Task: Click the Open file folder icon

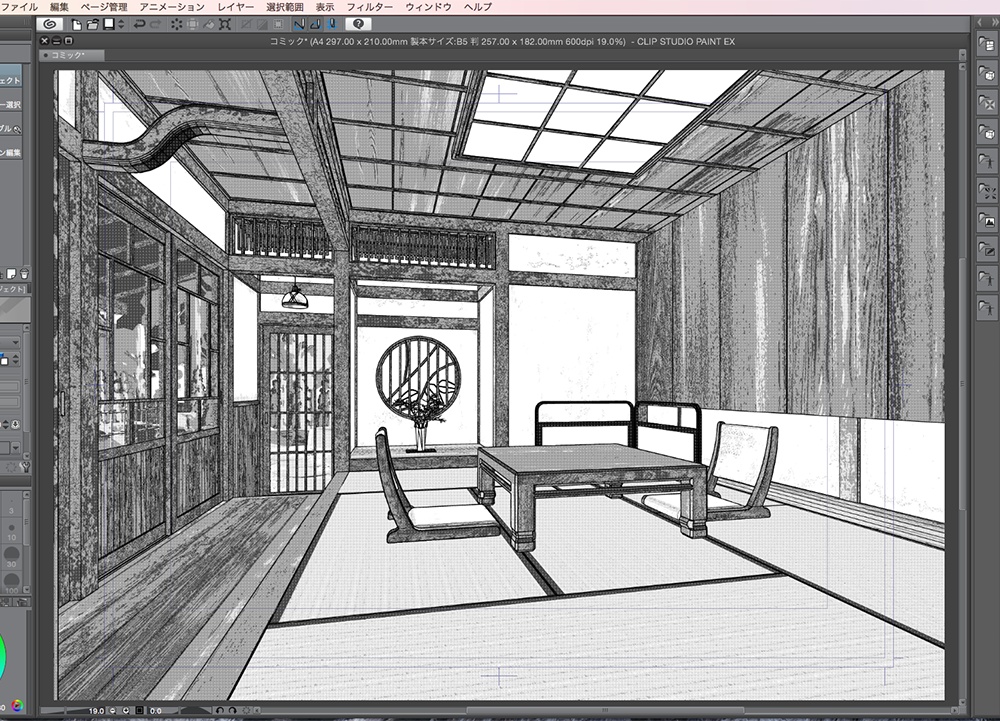Action: [x=92, y=26]
